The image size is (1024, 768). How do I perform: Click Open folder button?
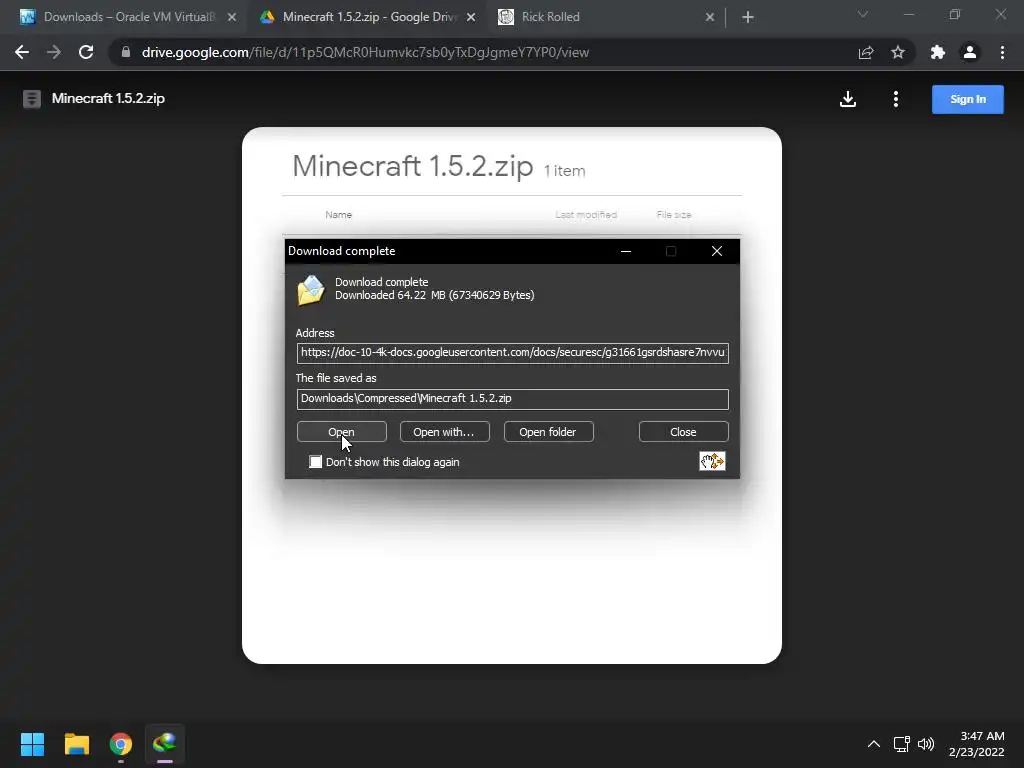click(x=549, y=432)
